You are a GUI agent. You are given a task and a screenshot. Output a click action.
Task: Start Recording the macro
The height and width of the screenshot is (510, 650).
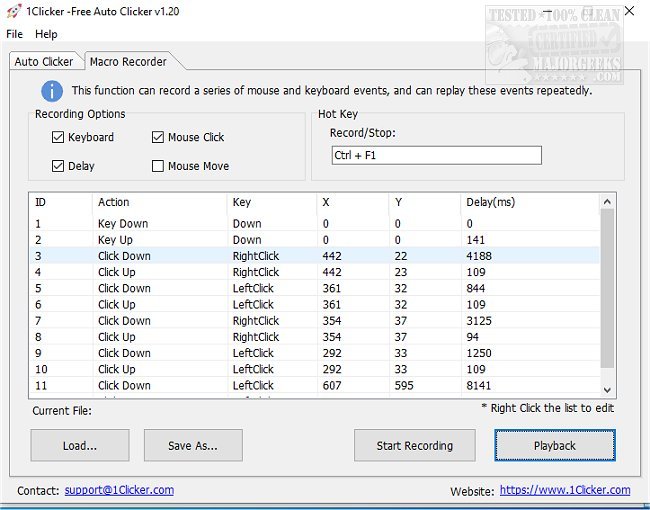tap(414, 445)
